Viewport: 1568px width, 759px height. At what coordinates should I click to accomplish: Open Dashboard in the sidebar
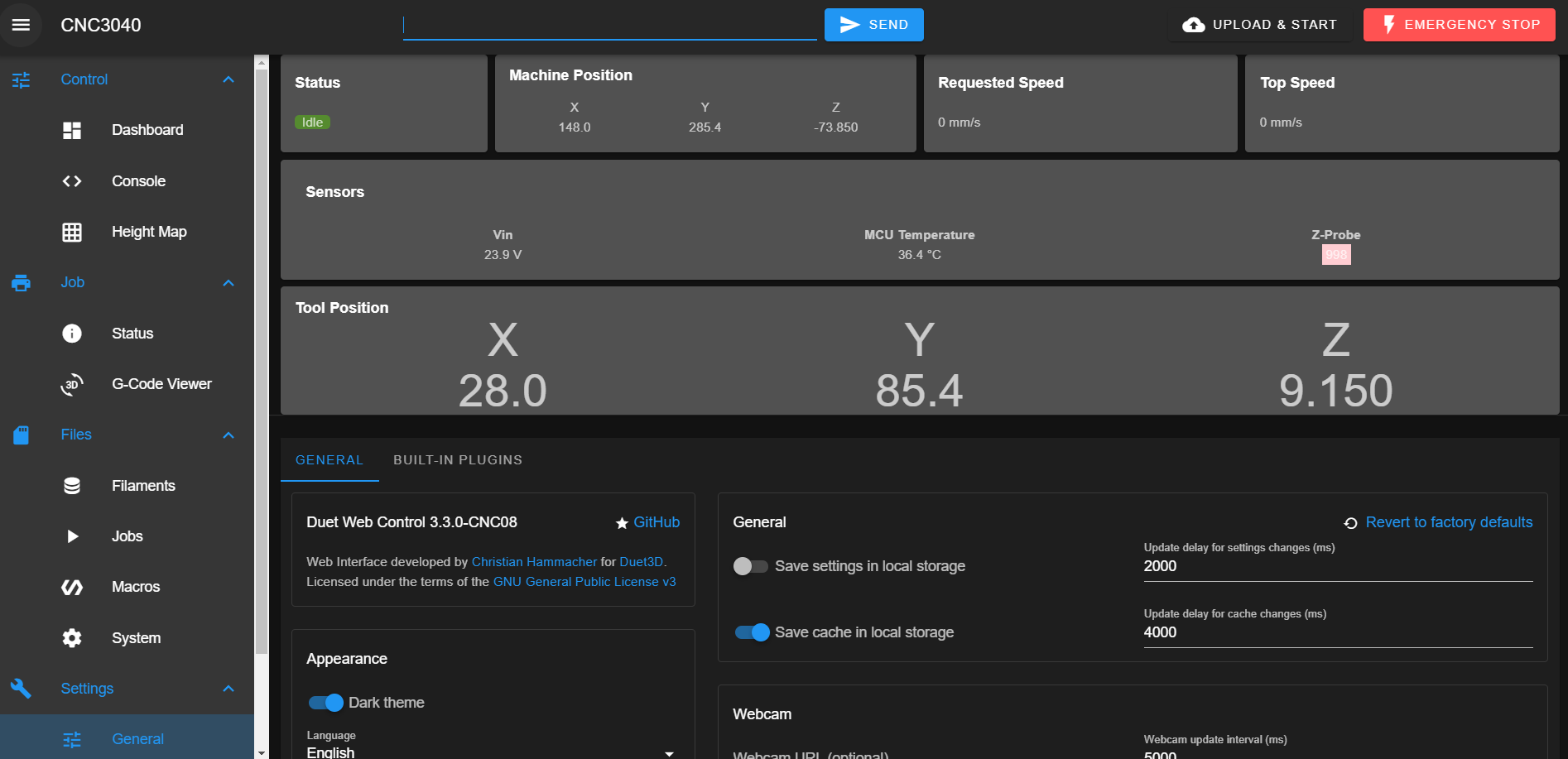pyautogui.click(x=127, y=131)
